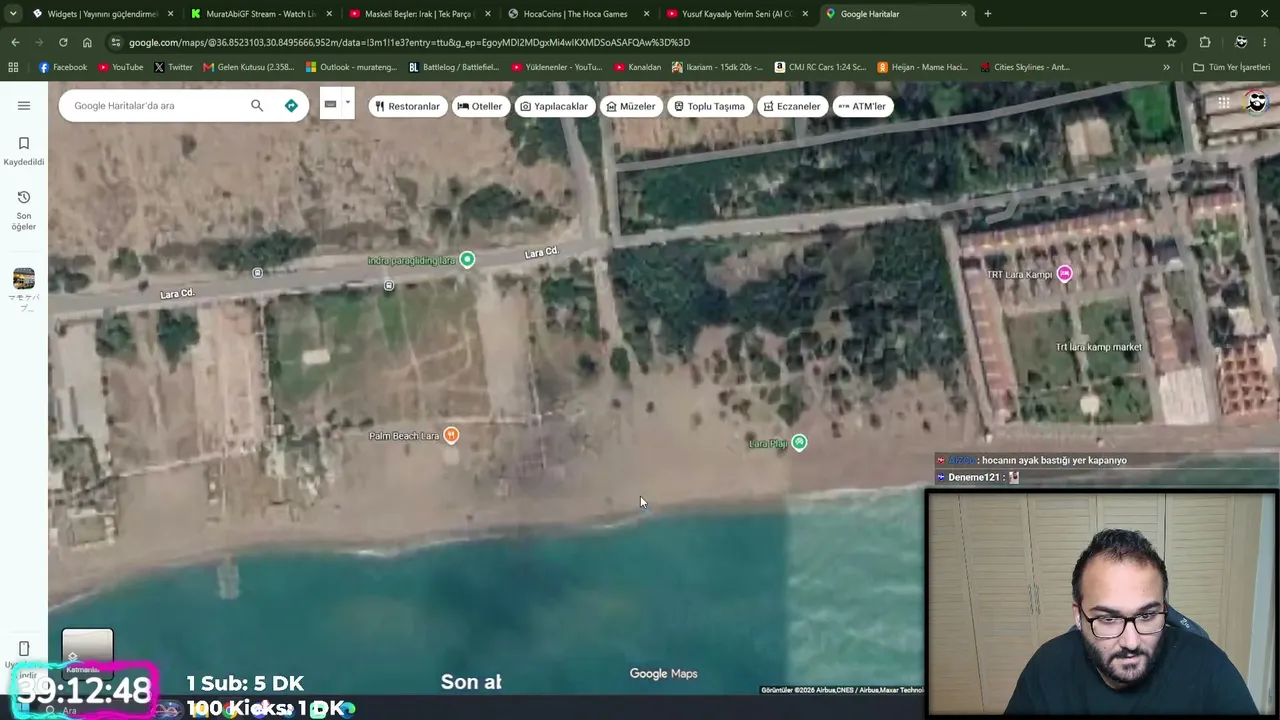1280x720 pixels.
Task: Click the search magnifier icon
Action: pos(257,105)
